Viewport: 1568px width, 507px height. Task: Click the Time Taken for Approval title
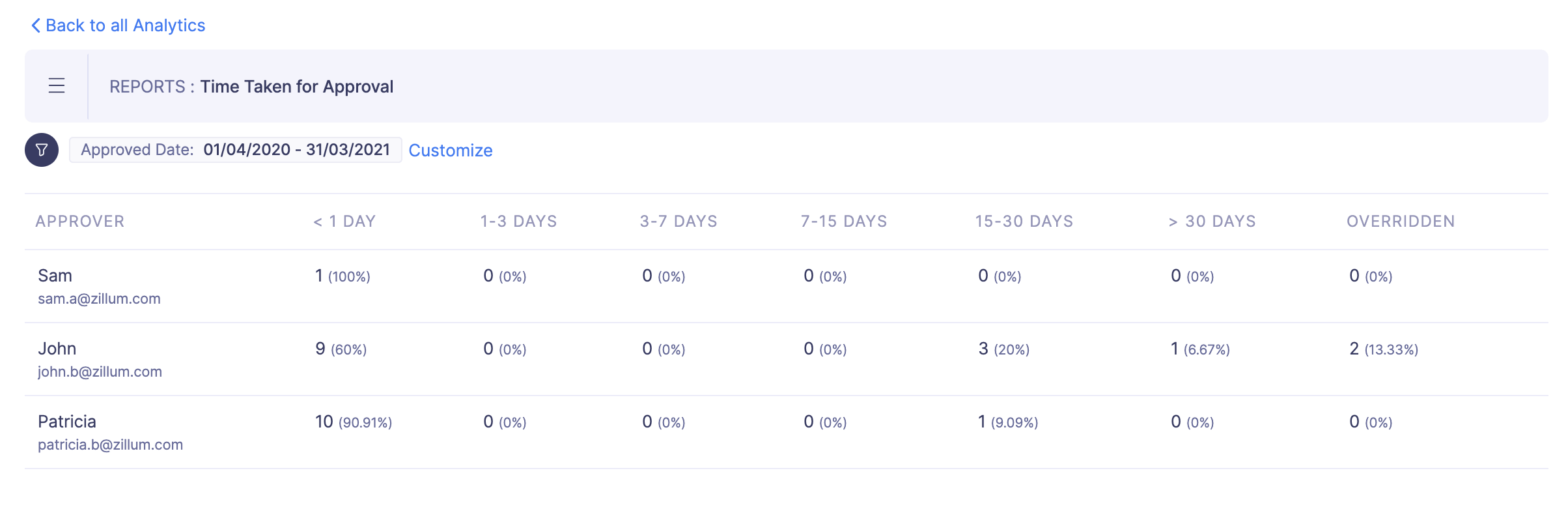[296, 87]
